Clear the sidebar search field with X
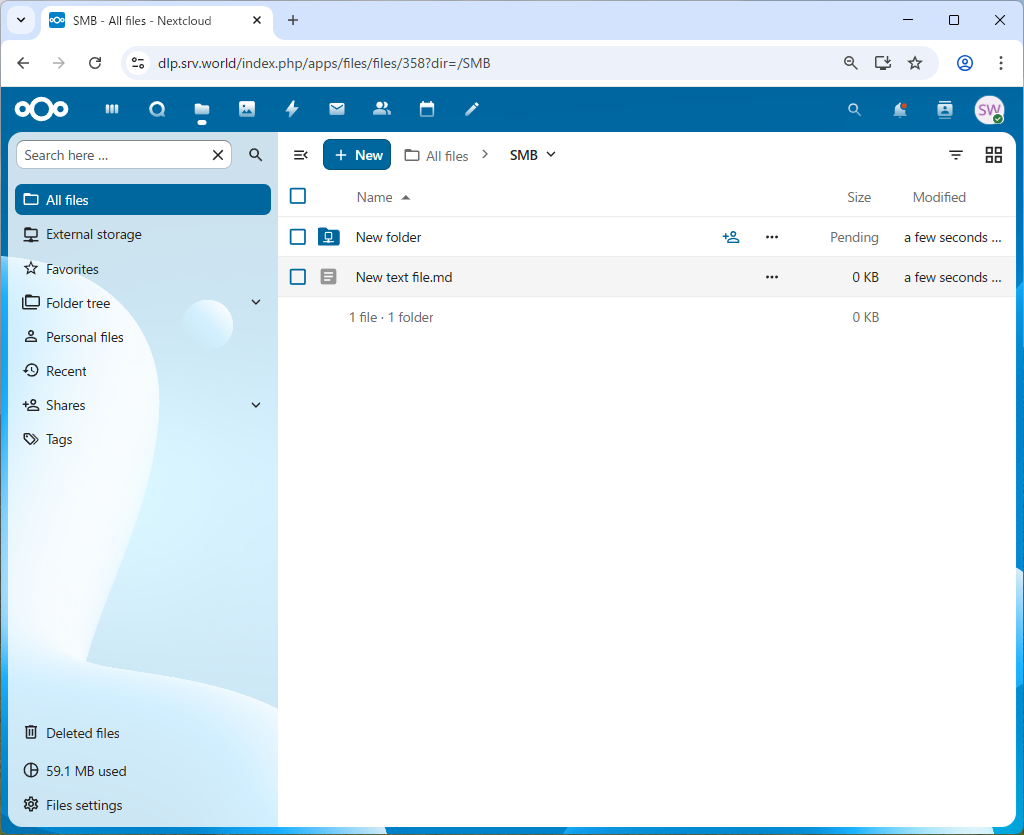1024x835 pixels. (x=218, y=155)
